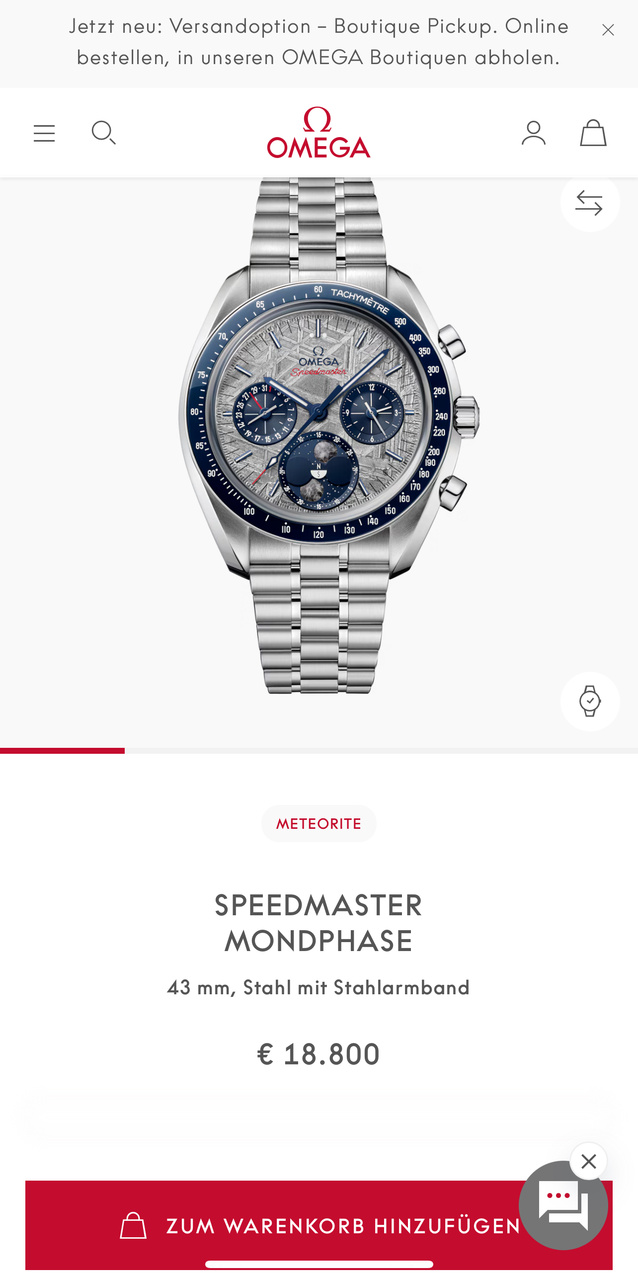Select the METEORITE tag
Image resolution: width=638 pixels, height=1280 pixels.
click(x=319, y=824)
